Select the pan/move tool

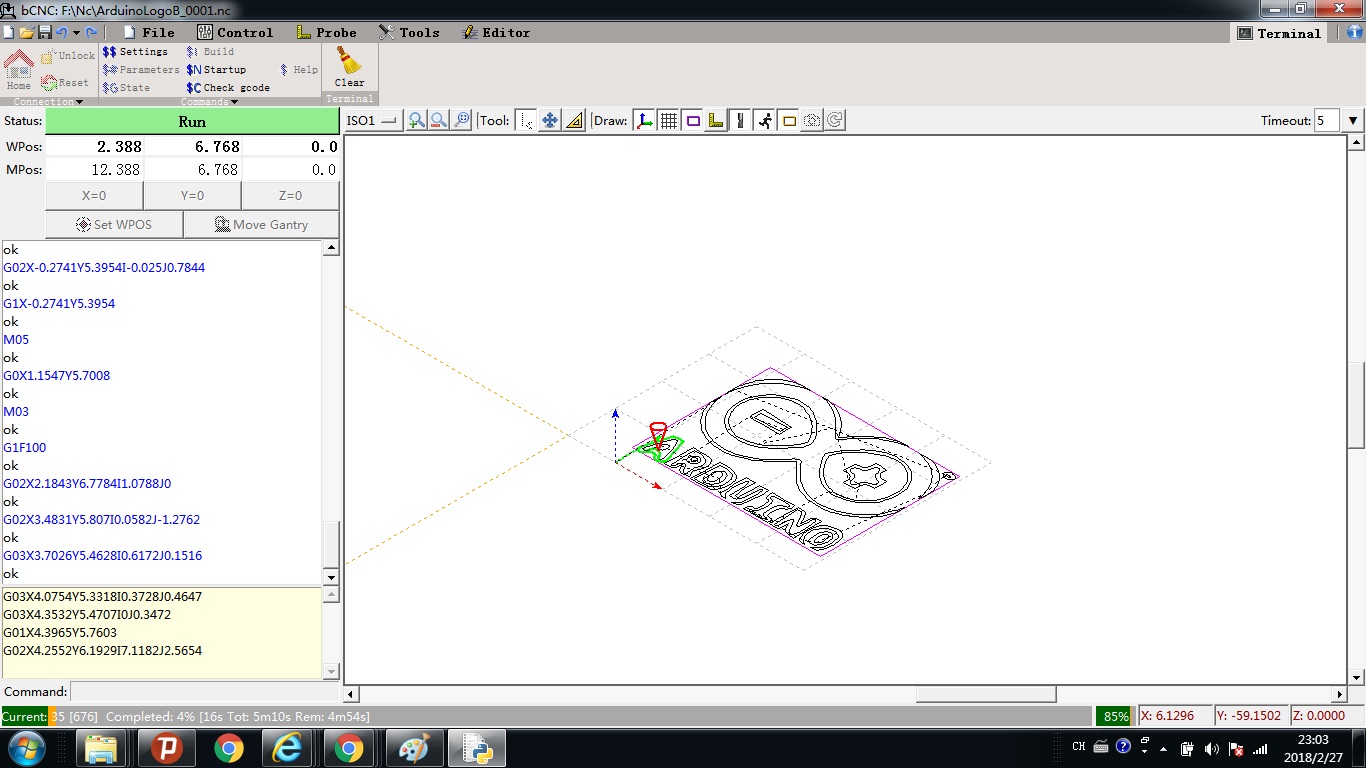pos(550,121)
